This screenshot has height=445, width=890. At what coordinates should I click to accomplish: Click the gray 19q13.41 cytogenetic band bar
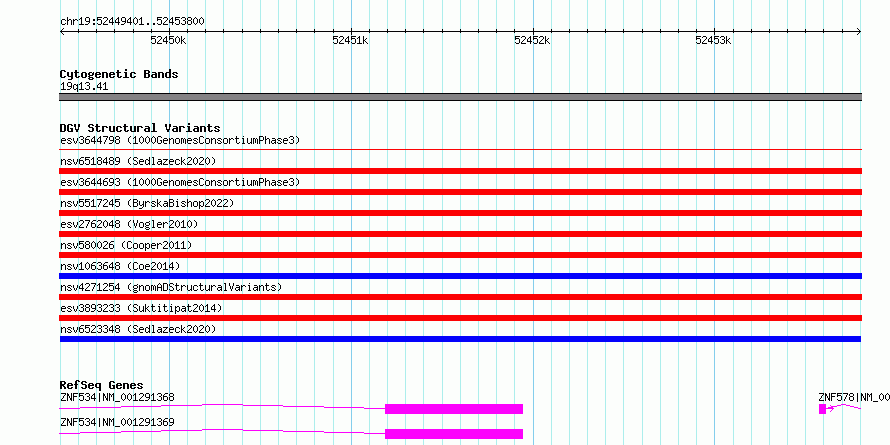[460, 97]
